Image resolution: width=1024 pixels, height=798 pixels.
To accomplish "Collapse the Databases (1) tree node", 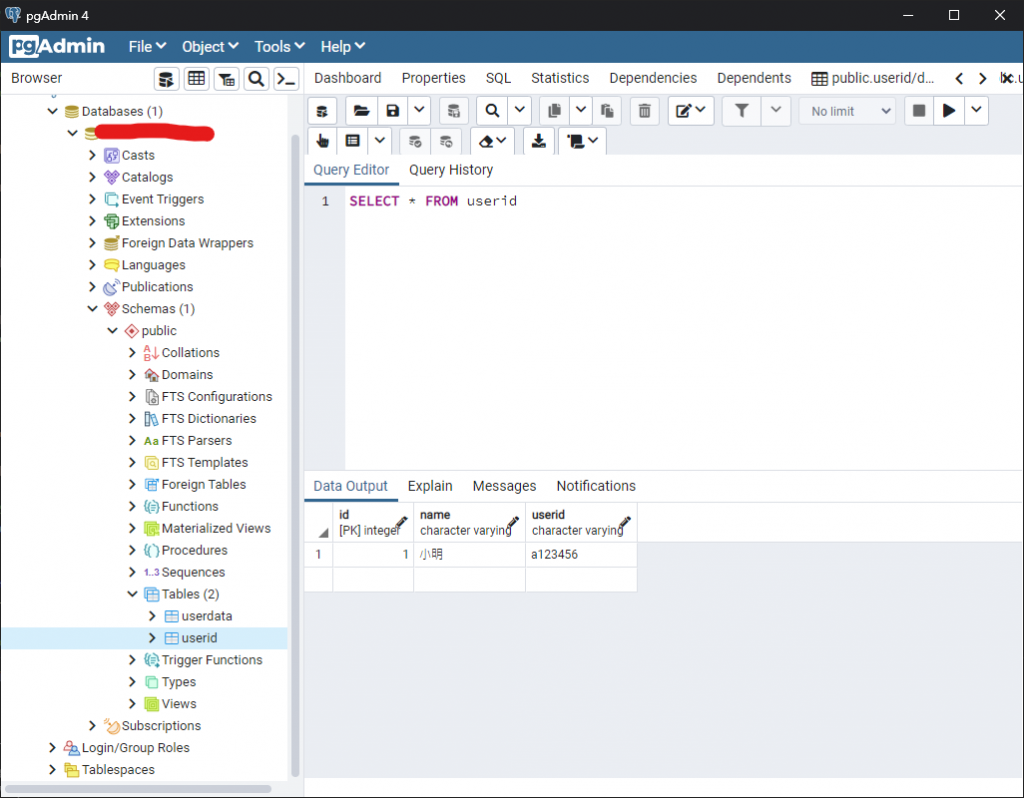I will pos(53,111).
